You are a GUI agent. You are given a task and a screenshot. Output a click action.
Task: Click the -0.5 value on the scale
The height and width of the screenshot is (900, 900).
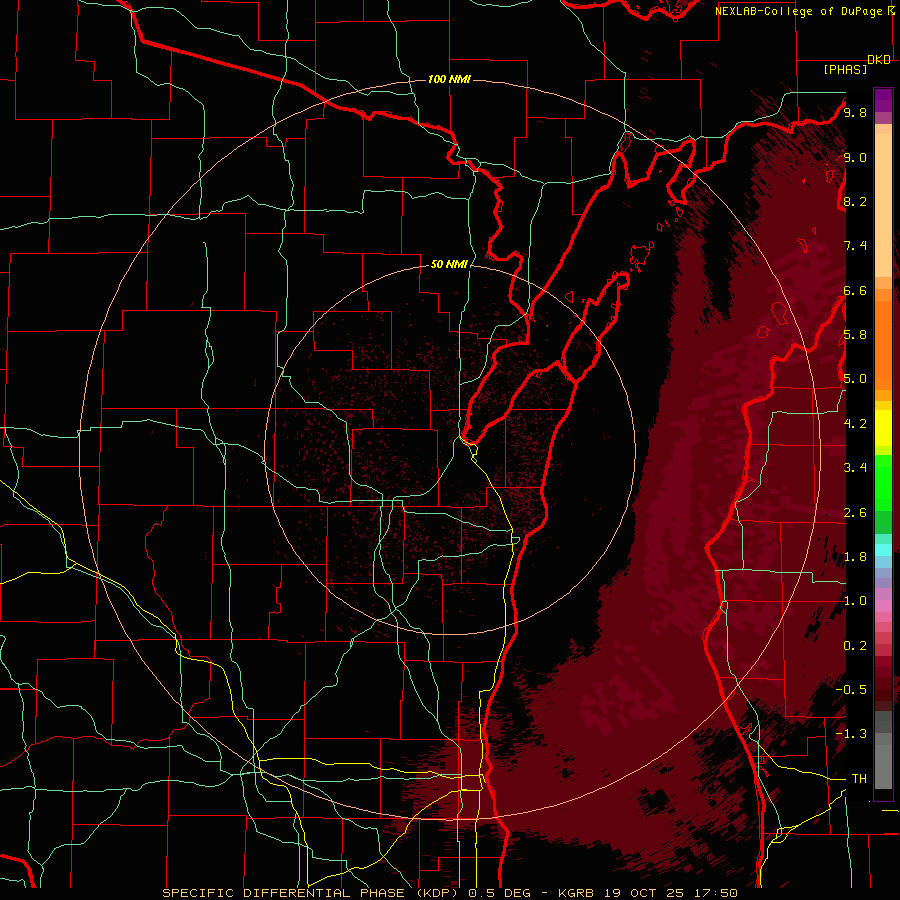pos(851,690)
